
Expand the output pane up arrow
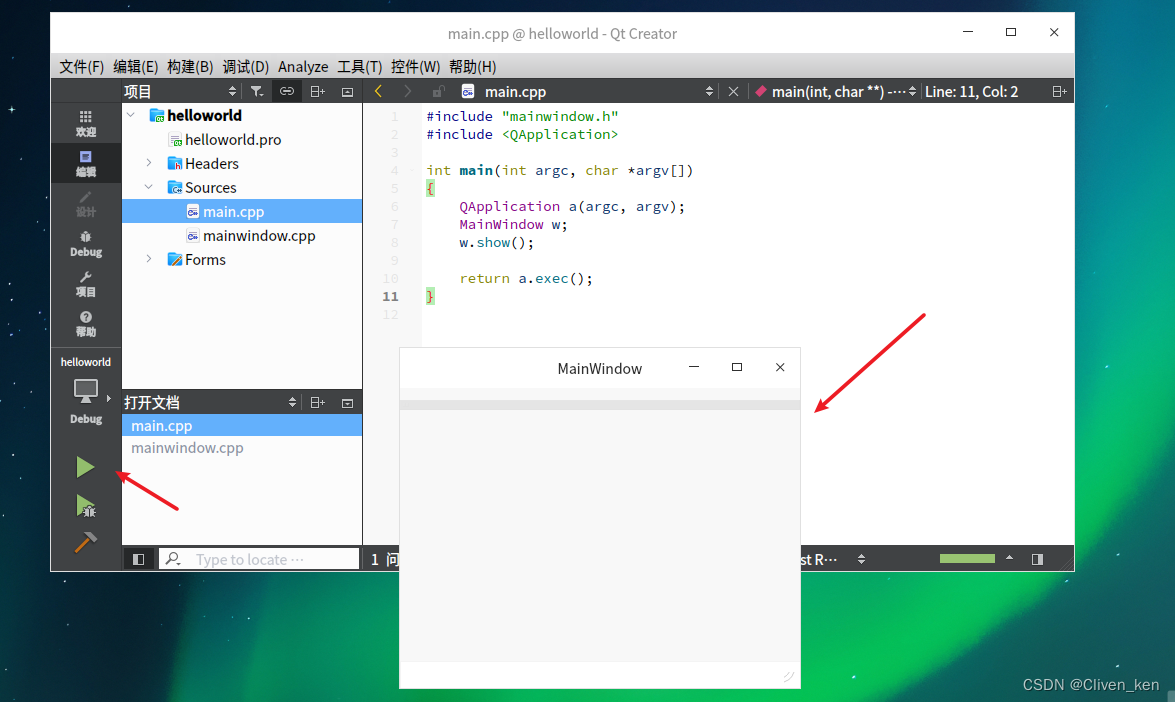[x=1009, y=558]
